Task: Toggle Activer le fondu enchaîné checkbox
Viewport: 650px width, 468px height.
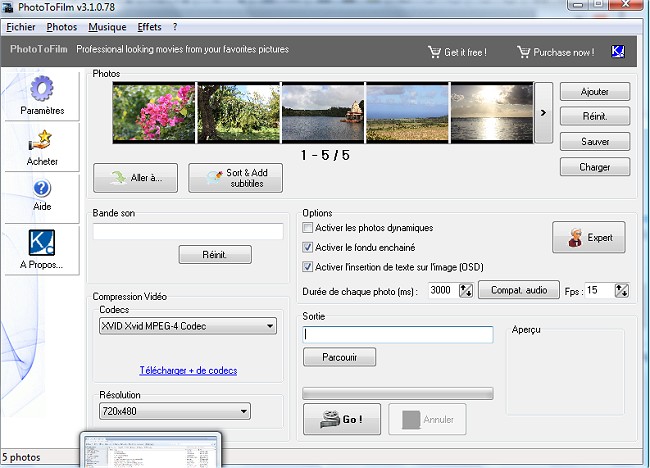Action: tap(307, 247)
